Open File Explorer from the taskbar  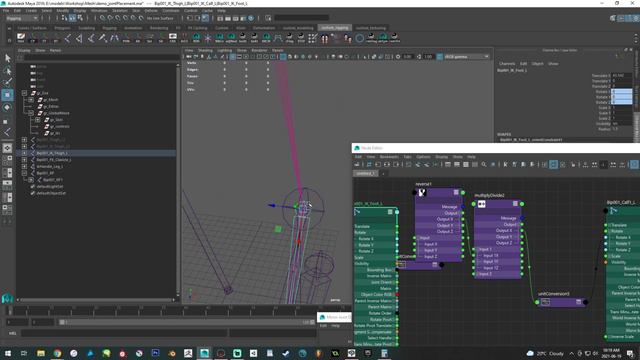pos(41,353)
